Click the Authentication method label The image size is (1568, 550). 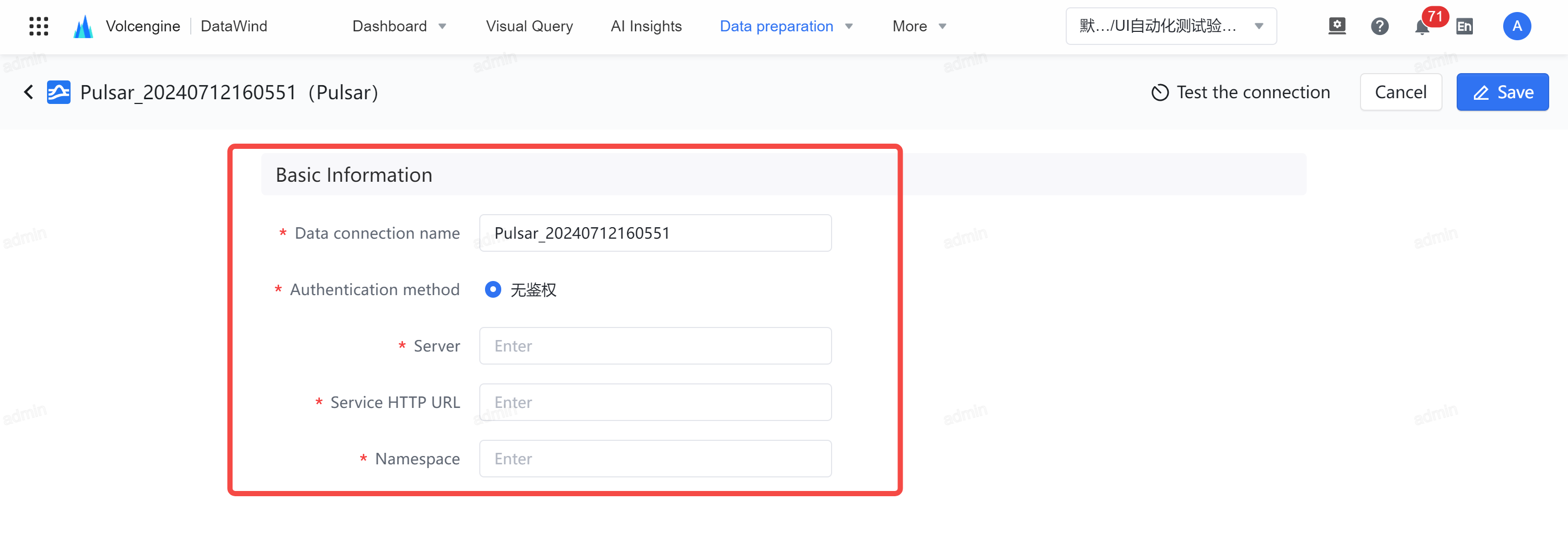[x=374, y=289]
